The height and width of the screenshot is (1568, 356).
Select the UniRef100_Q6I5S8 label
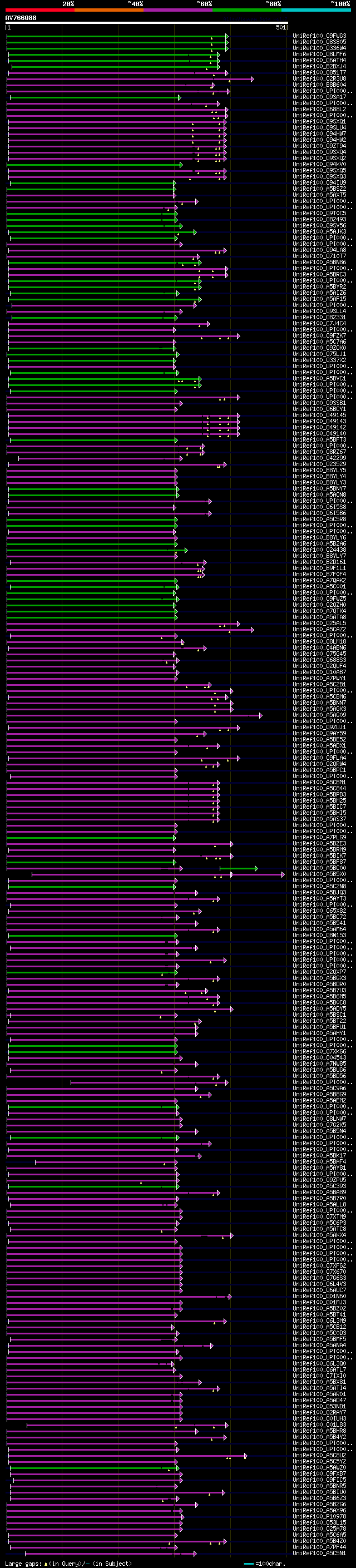(319, 506)
